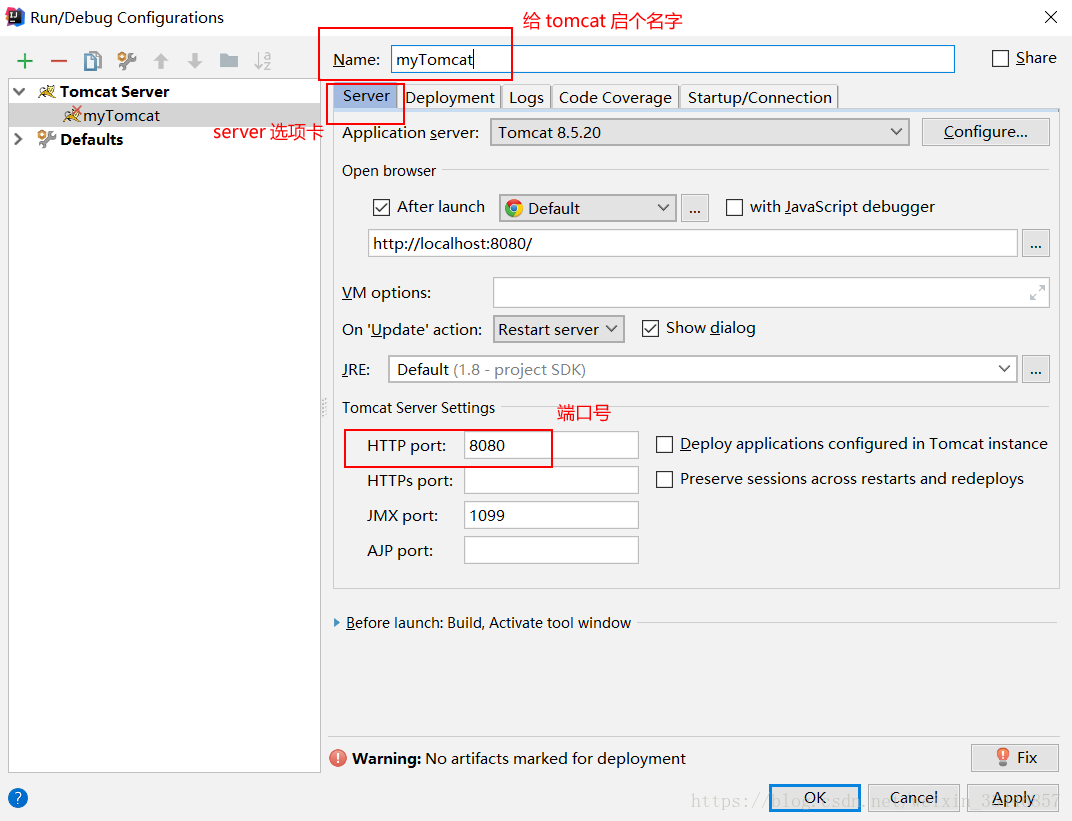Open the JRE dropdown
The image size is (1072, 821).
[702, 369]
